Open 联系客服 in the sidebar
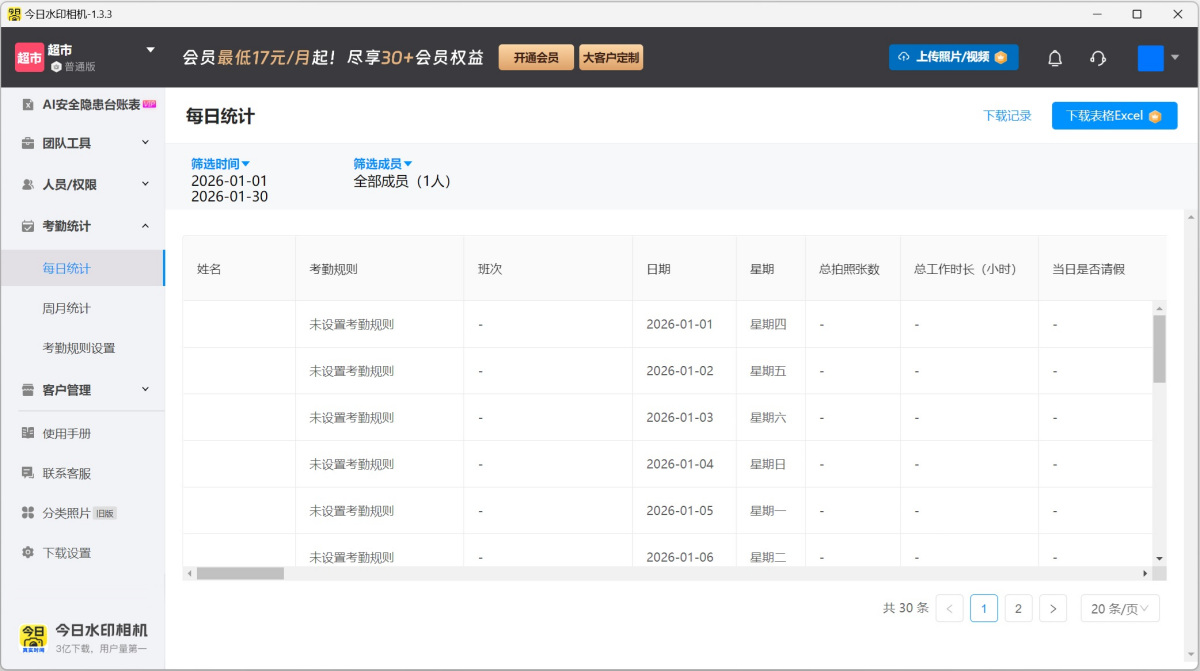The height and width of the screenshot is (671, 1200). 66,473
